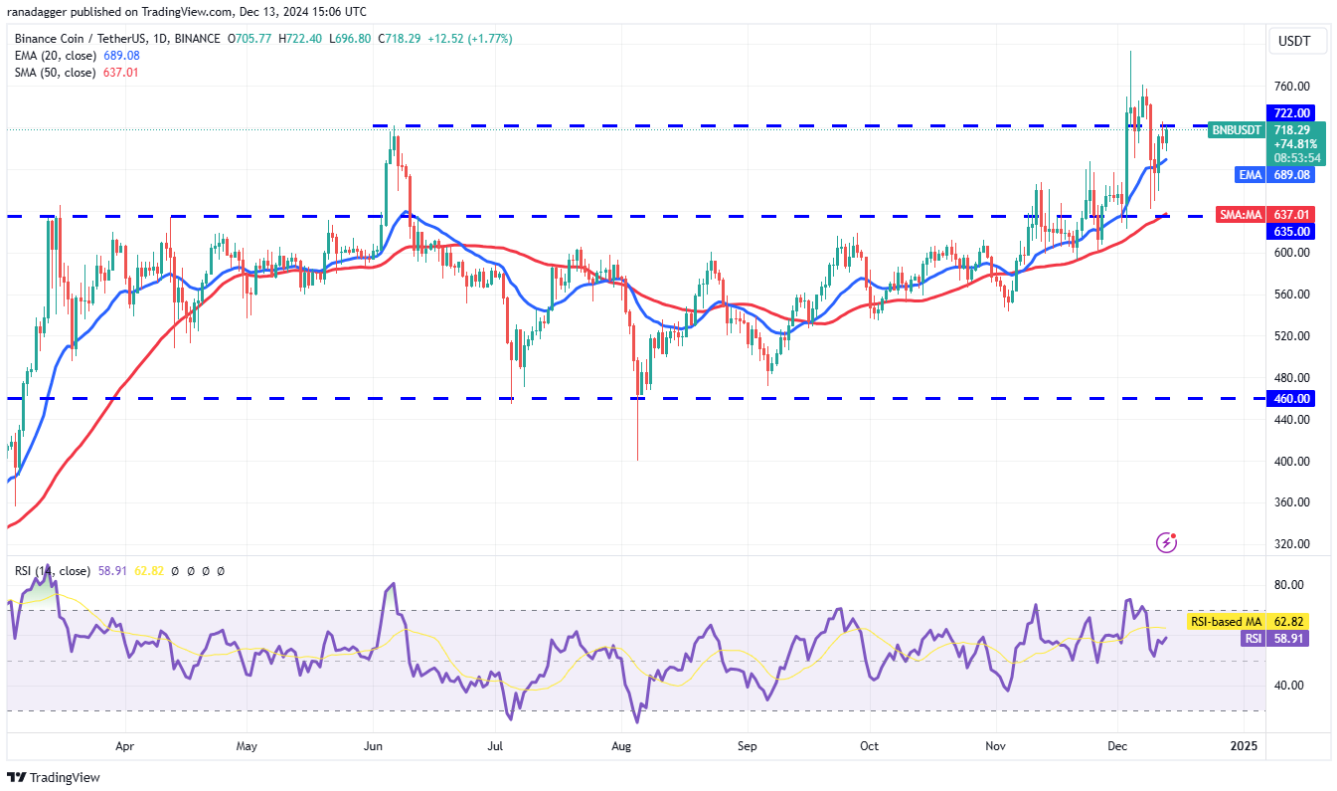Click the red 637.01 value in SMA legend
The image size is (1337, 791).
click(120, 72)
